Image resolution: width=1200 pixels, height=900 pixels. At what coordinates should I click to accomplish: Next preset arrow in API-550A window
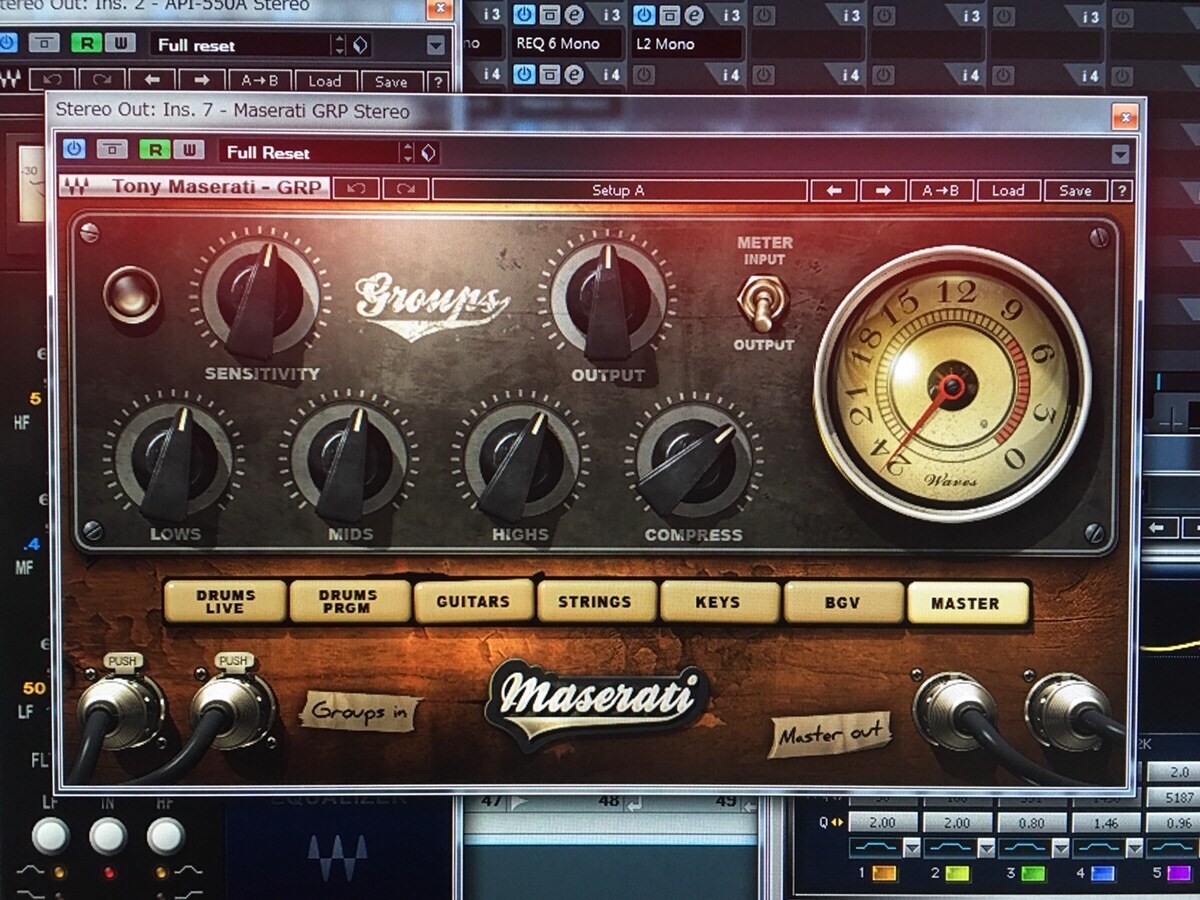click(x=201, y=81)
